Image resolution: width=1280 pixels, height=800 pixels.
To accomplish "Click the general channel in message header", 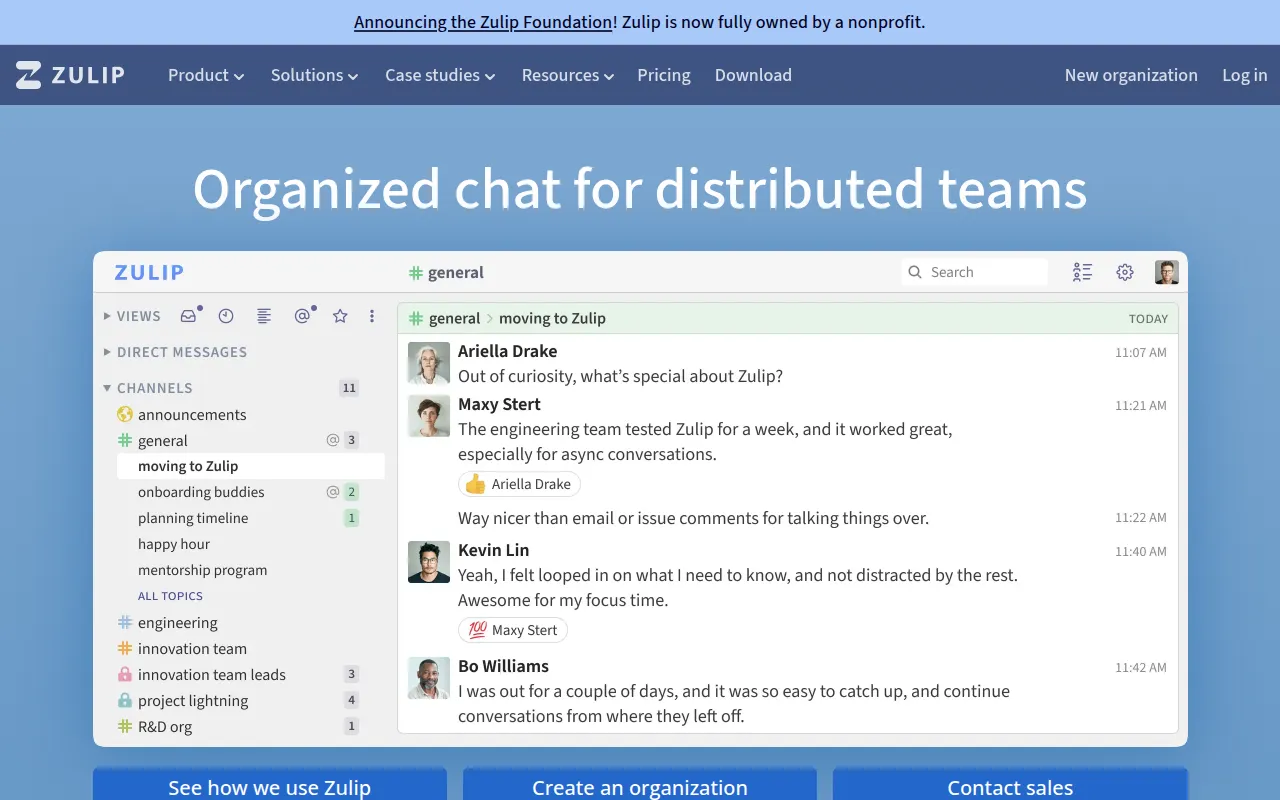I will 445,318.
